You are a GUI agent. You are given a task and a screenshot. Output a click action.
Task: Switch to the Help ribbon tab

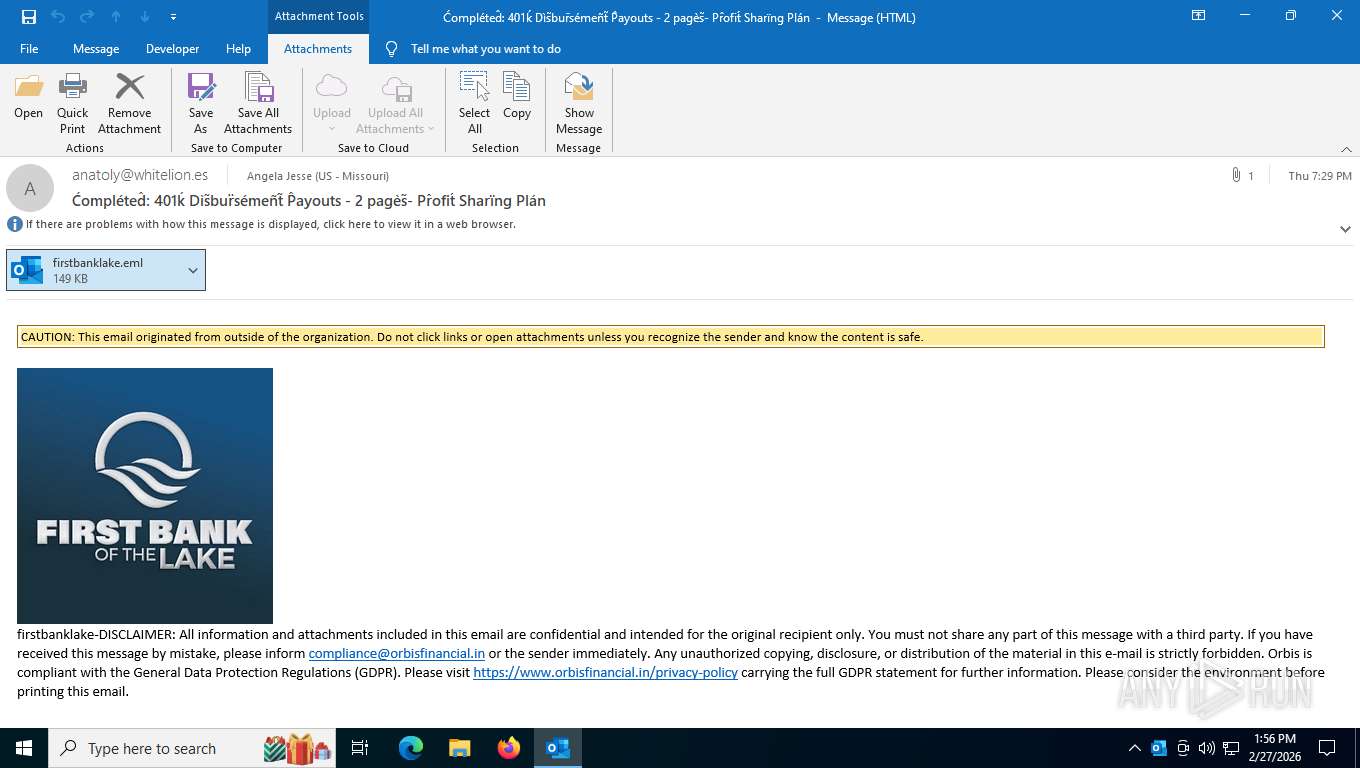coord(238,49)
